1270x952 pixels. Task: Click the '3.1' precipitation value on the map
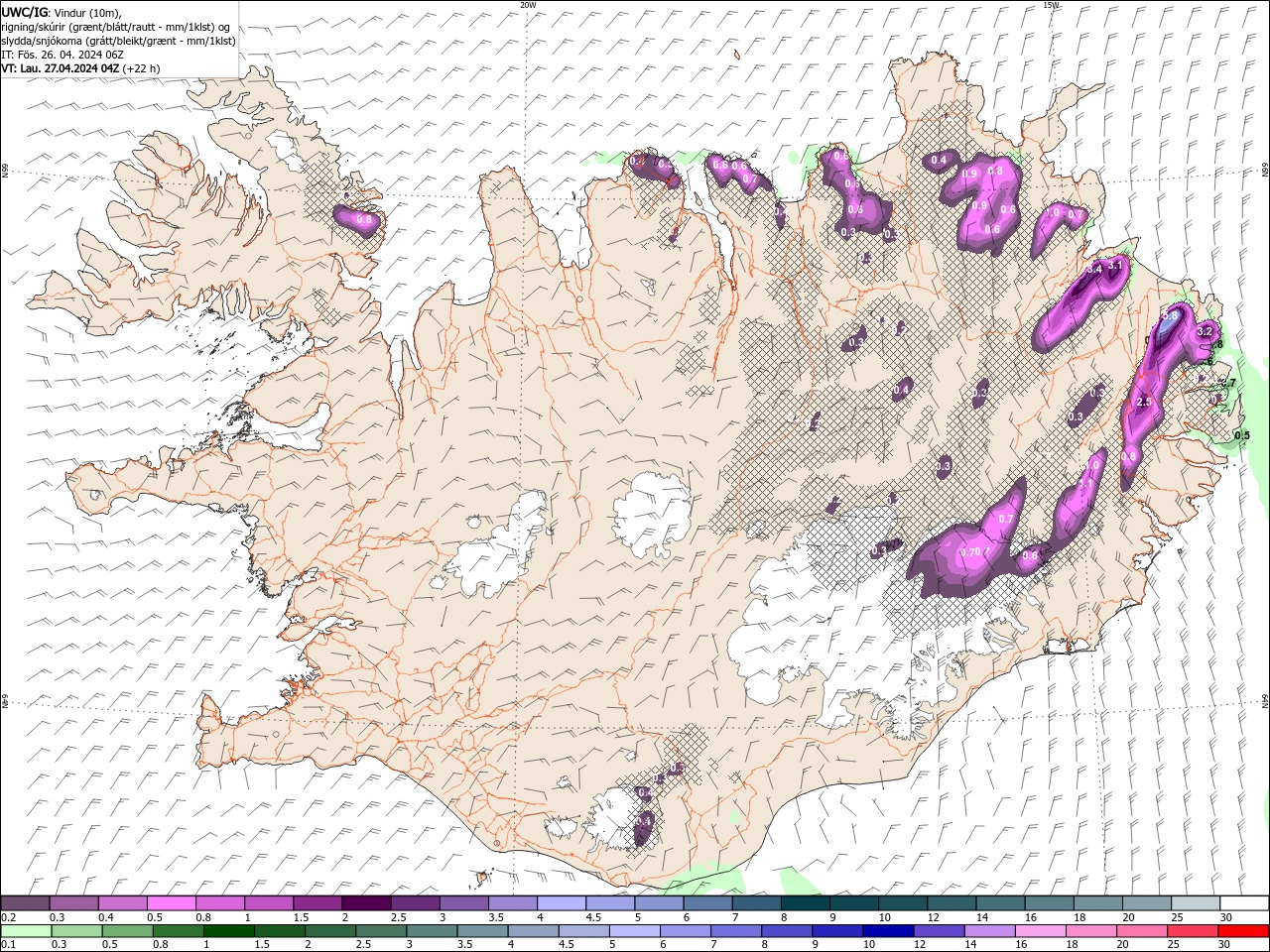(1114, 266)
